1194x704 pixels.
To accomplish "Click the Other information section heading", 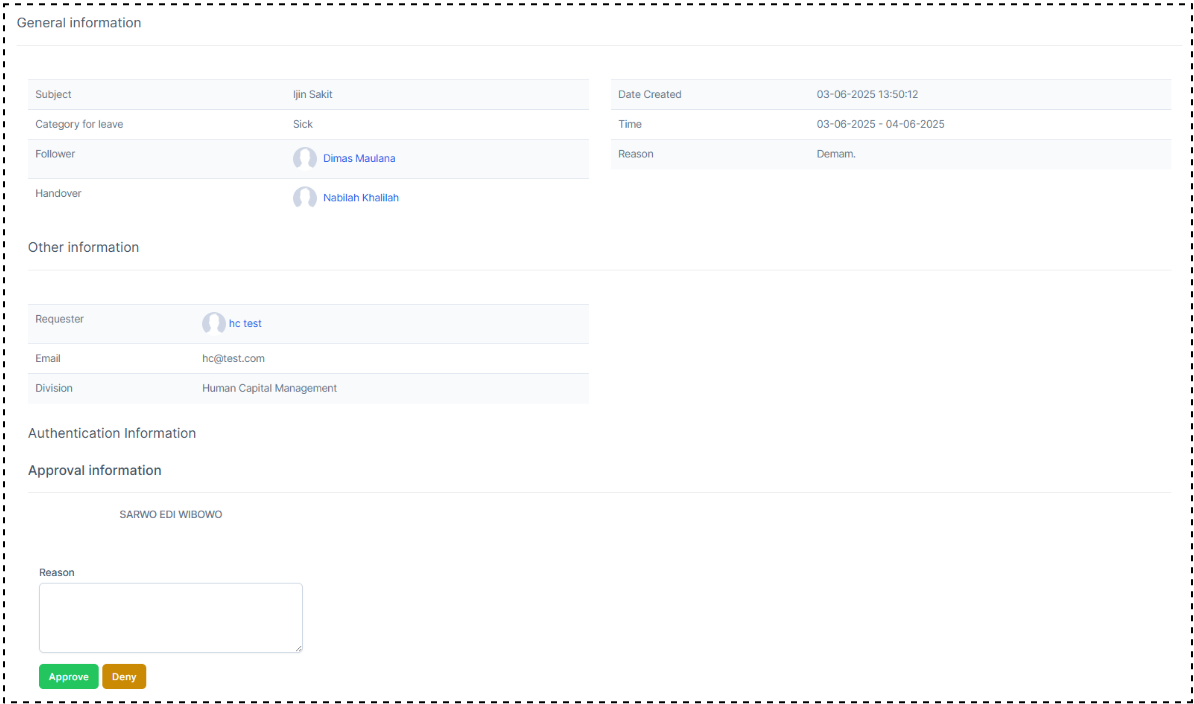I will (83, 247).
